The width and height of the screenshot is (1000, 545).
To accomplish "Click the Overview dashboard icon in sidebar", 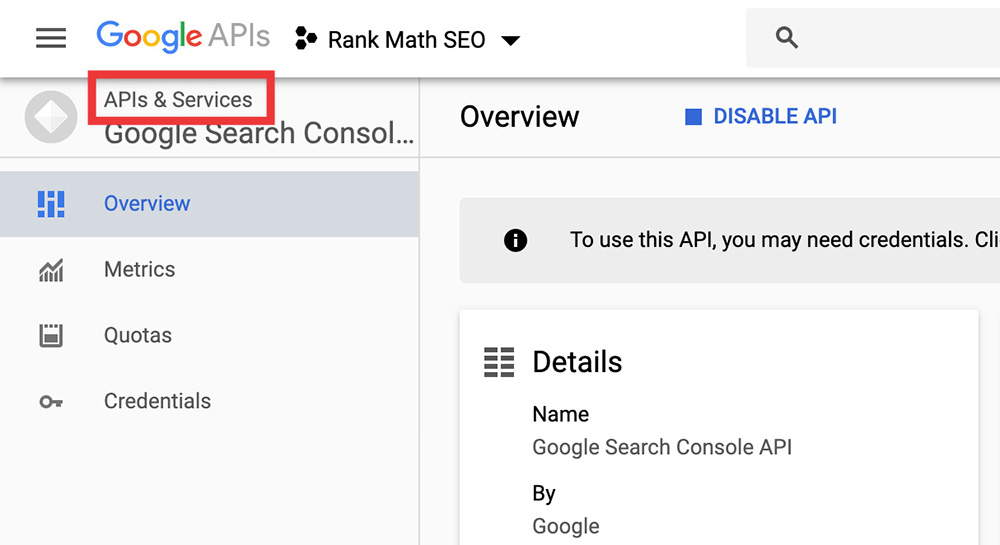I will [x=51, y=203].
